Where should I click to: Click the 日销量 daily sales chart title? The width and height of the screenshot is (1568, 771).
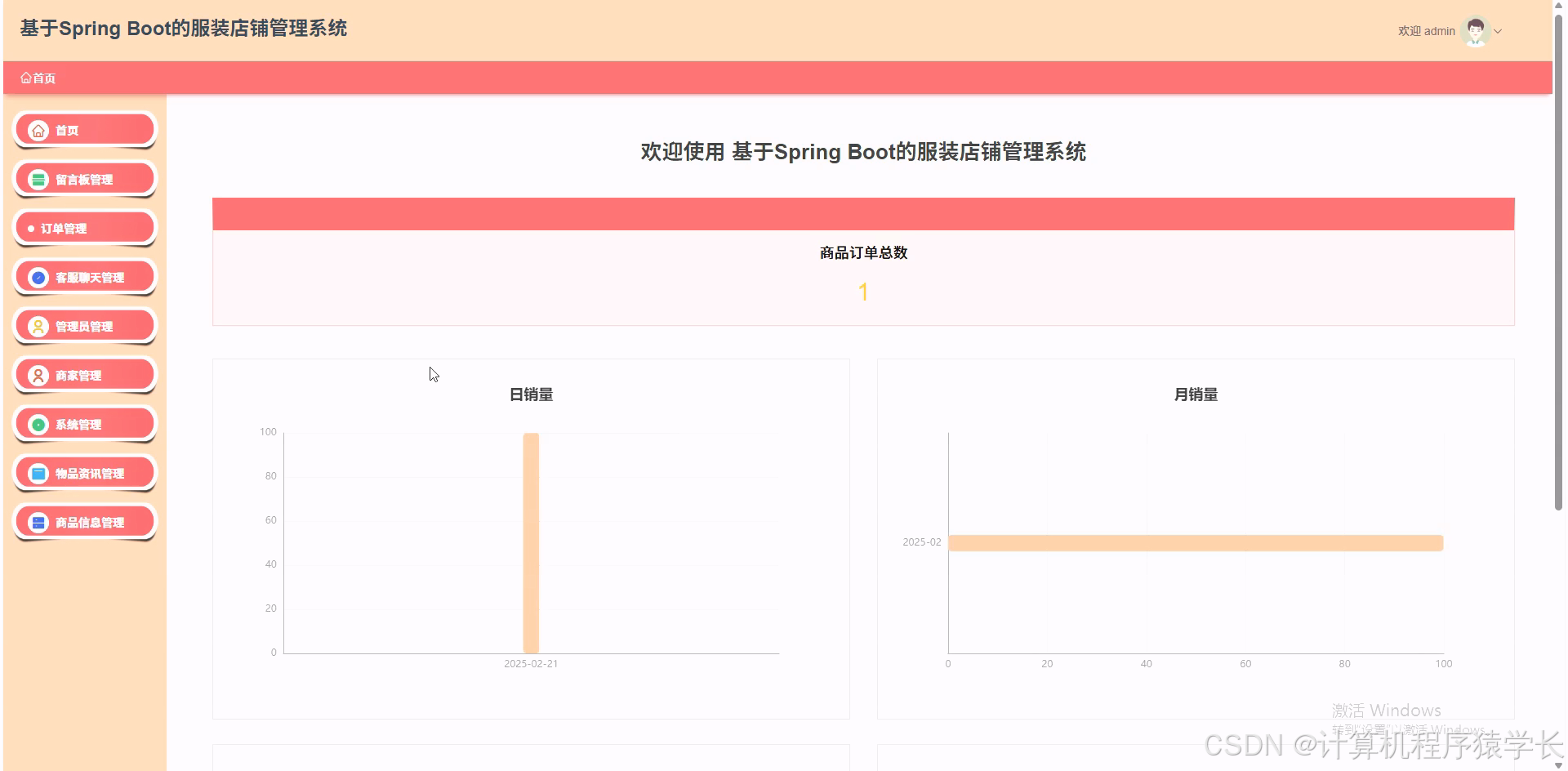click(x=530, y=394)
